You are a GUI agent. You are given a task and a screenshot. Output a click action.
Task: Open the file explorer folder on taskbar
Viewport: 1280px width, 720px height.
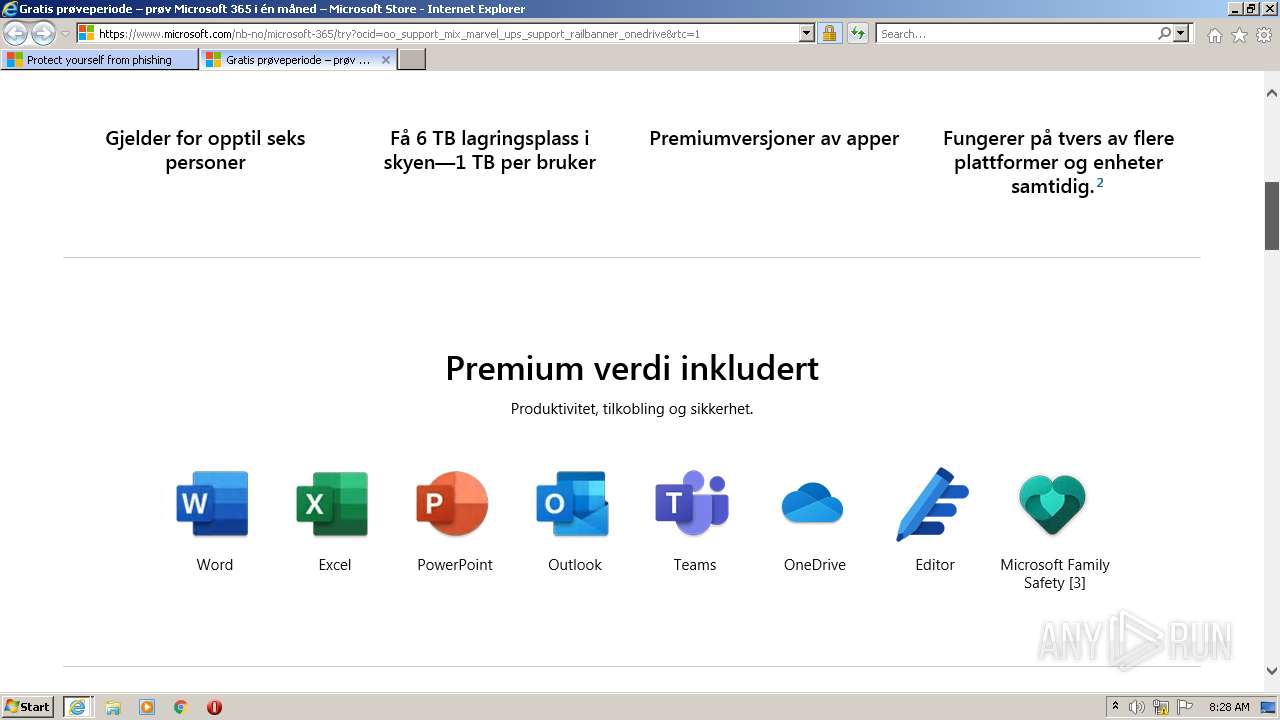point(113,707)
